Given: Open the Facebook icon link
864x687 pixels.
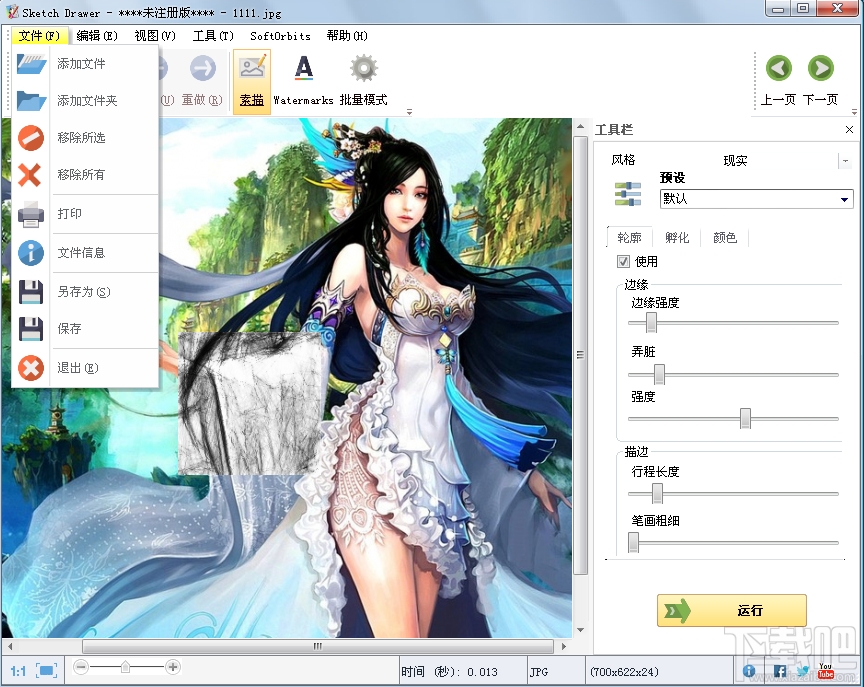Looking at the screenshot, I should [780, 670].
